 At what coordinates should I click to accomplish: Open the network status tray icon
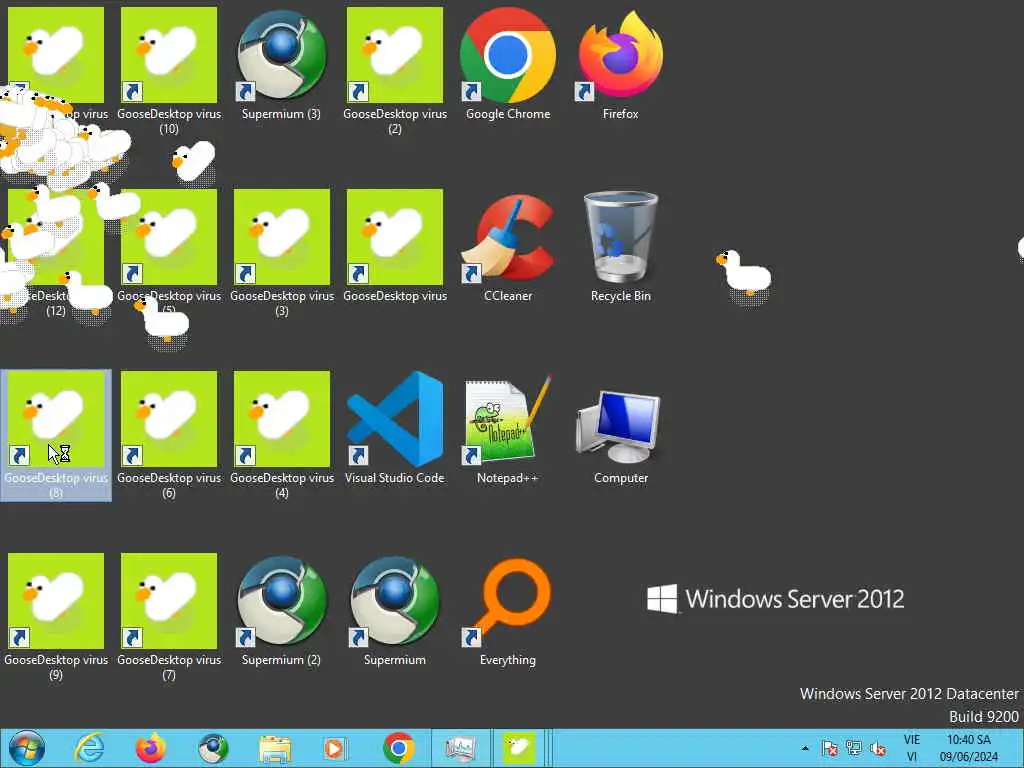coord(854,748)
